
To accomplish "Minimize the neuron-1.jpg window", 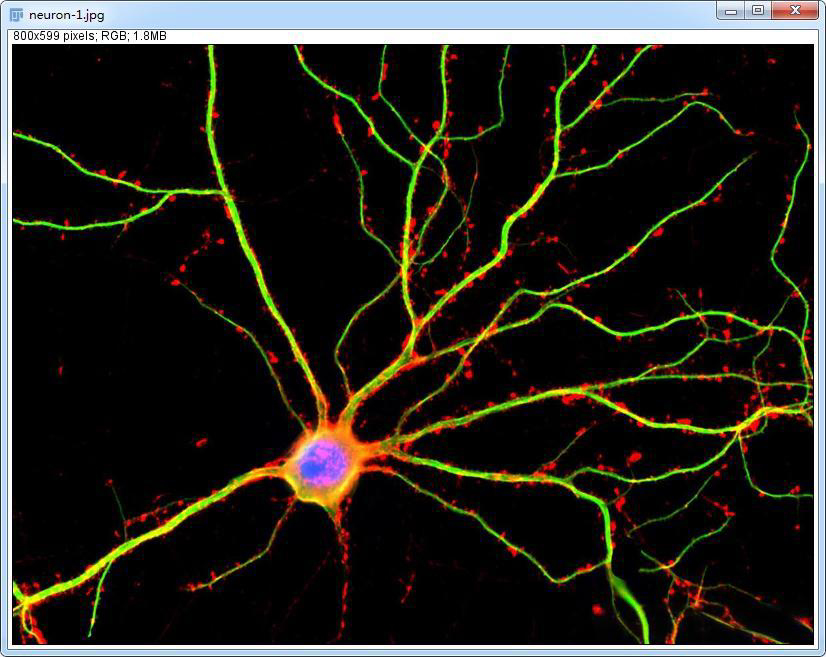I will pos(731,11).
